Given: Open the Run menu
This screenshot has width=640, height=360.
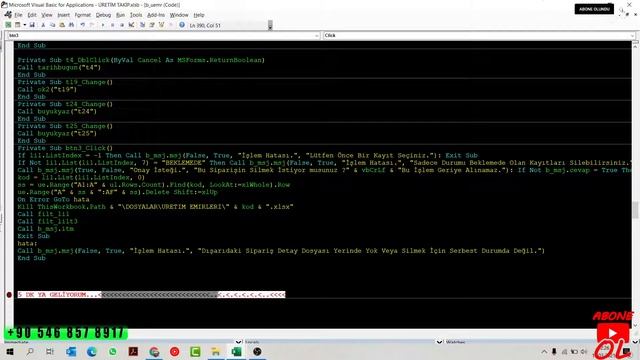Looking at the screenshot, I should coord(120,15).
